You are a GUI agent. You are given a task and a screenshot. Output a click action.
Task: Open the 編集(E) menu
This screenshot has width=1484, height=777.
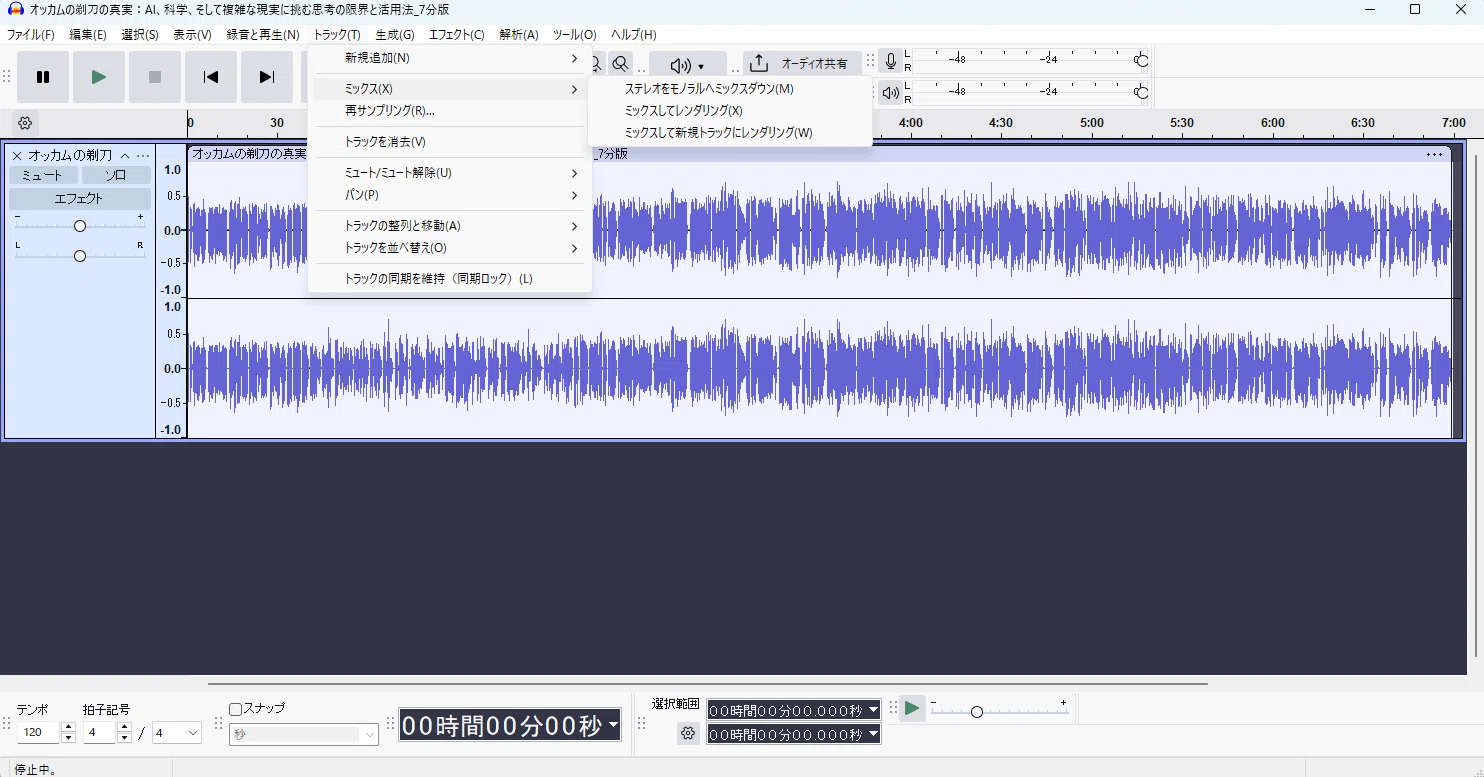88,35
